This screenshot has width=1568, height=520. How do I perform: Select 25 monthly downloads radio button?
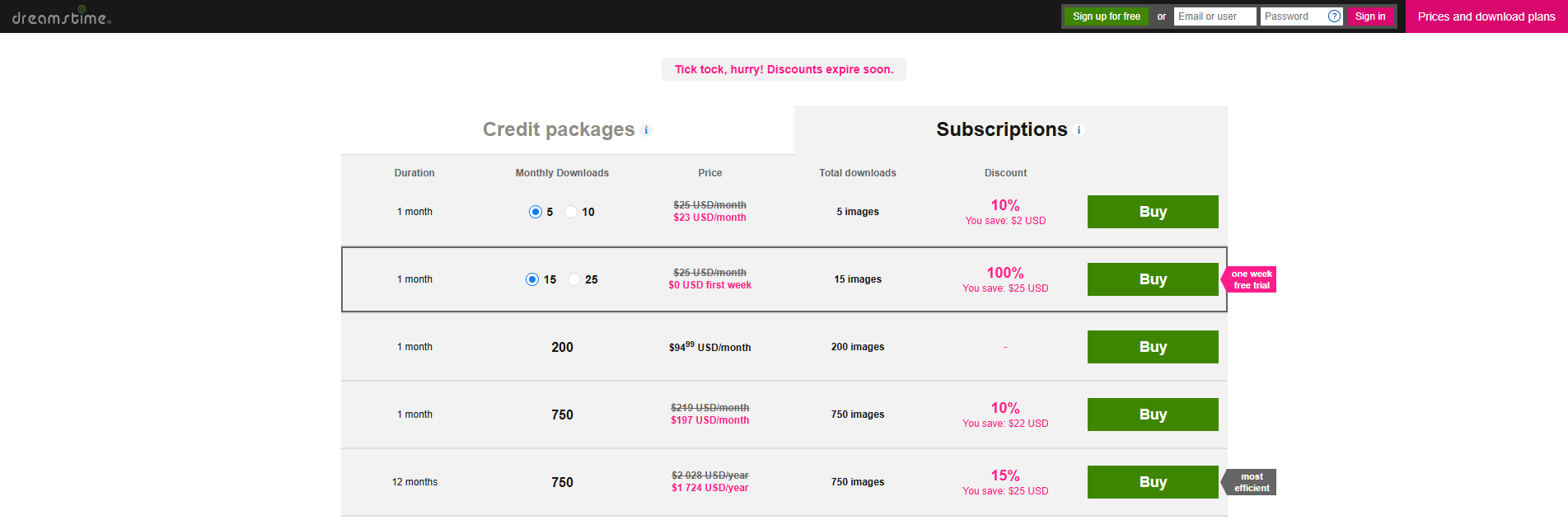pos(574,279)
